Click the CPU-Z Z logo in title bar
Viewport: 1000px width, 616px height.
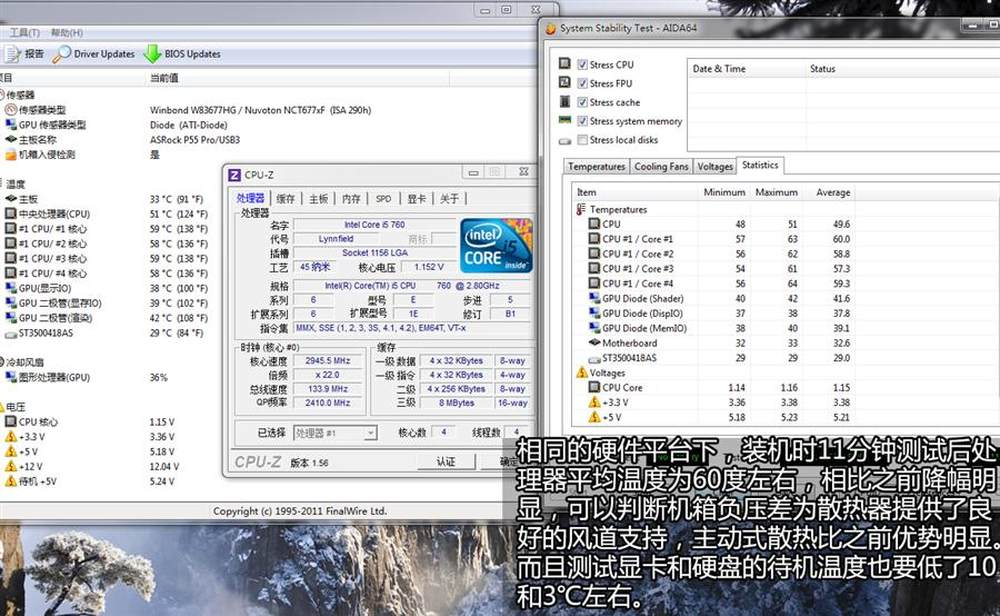(235, 175)
